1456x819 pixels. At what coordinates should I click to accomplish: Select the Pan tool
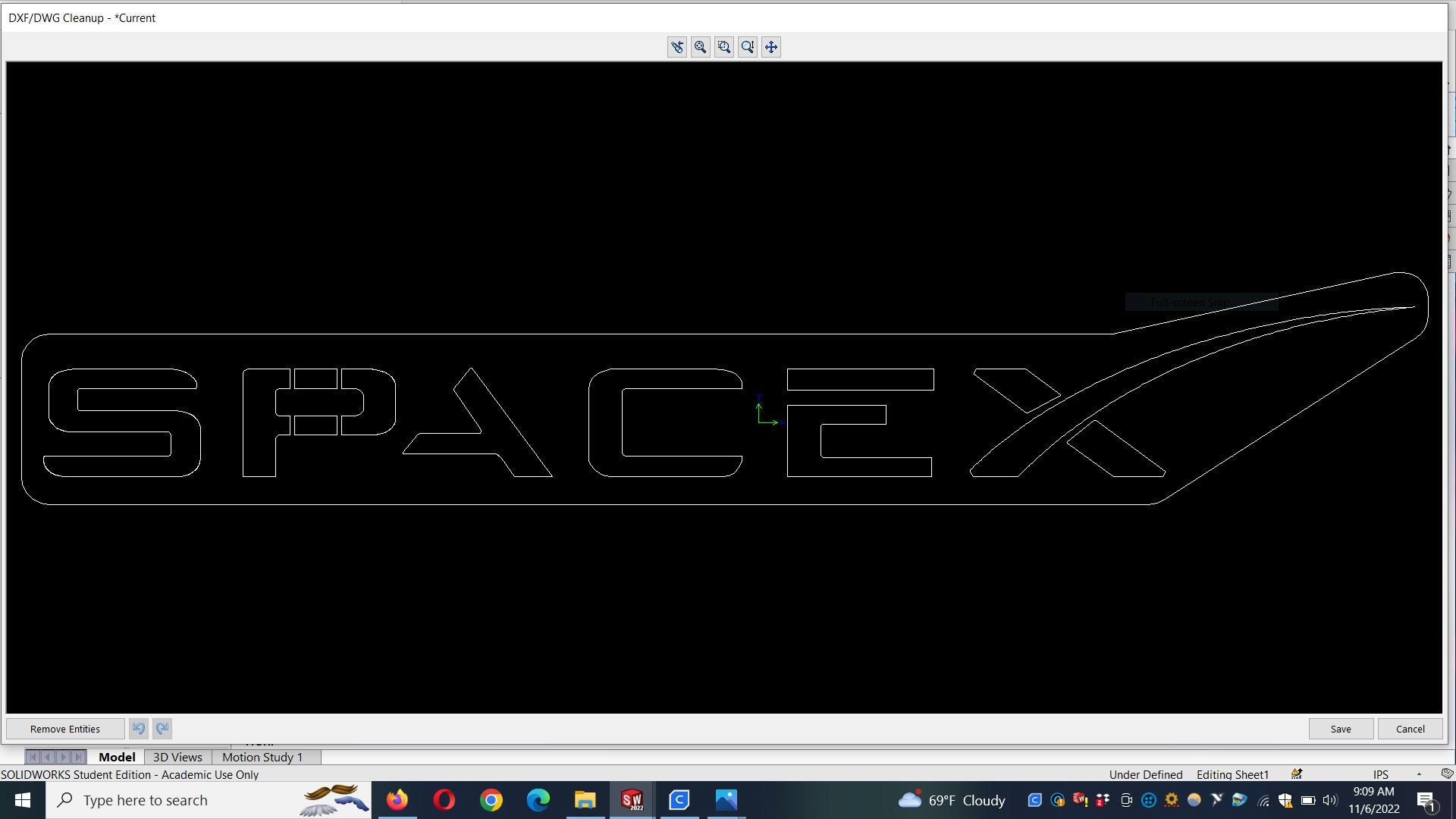770,46
